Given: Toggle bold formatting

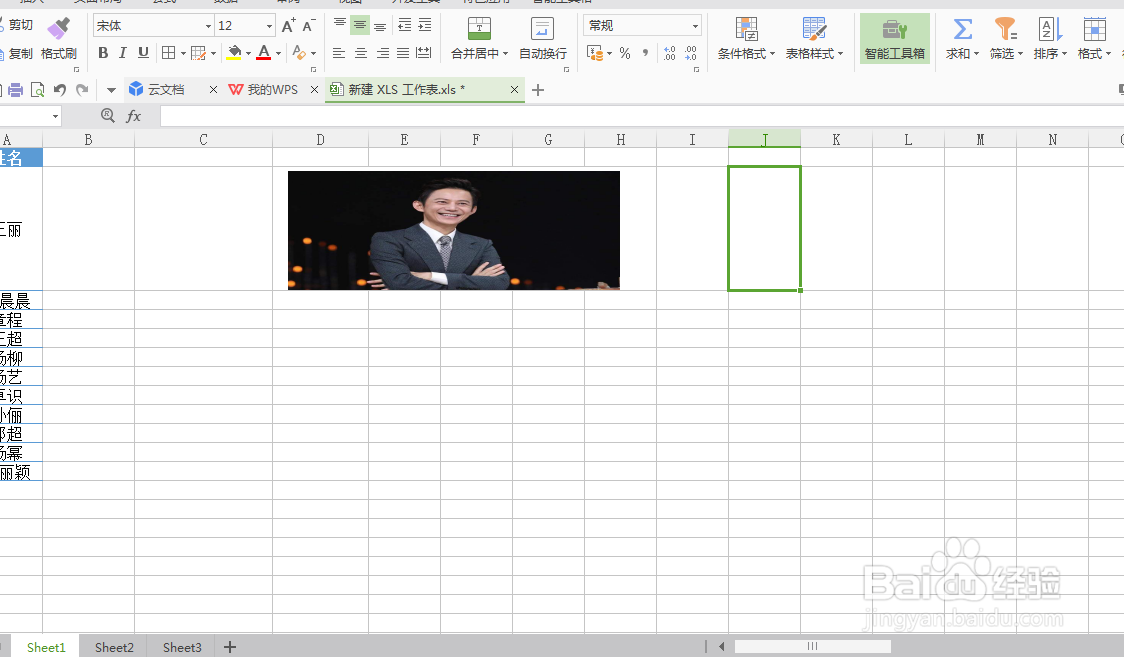Looking at the screenshot, I should (103, 53).
